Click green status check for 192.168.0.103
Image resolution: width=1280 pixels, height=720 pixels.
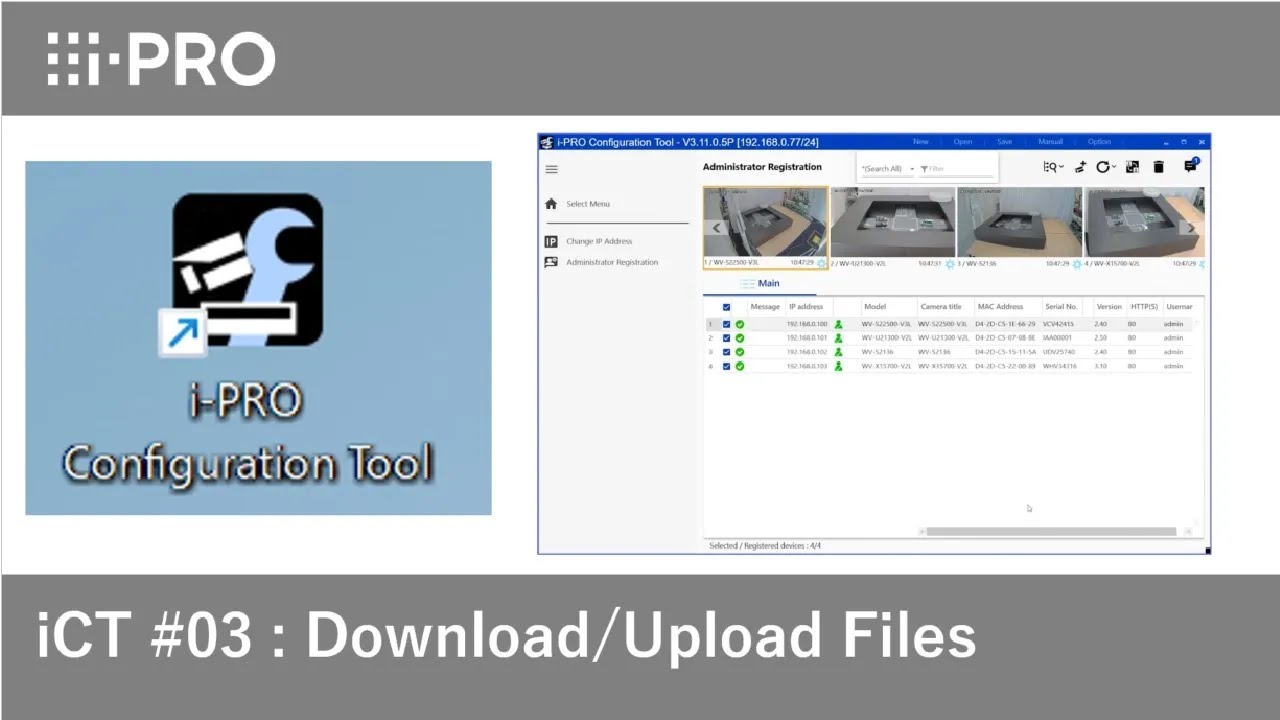[740, 366]
